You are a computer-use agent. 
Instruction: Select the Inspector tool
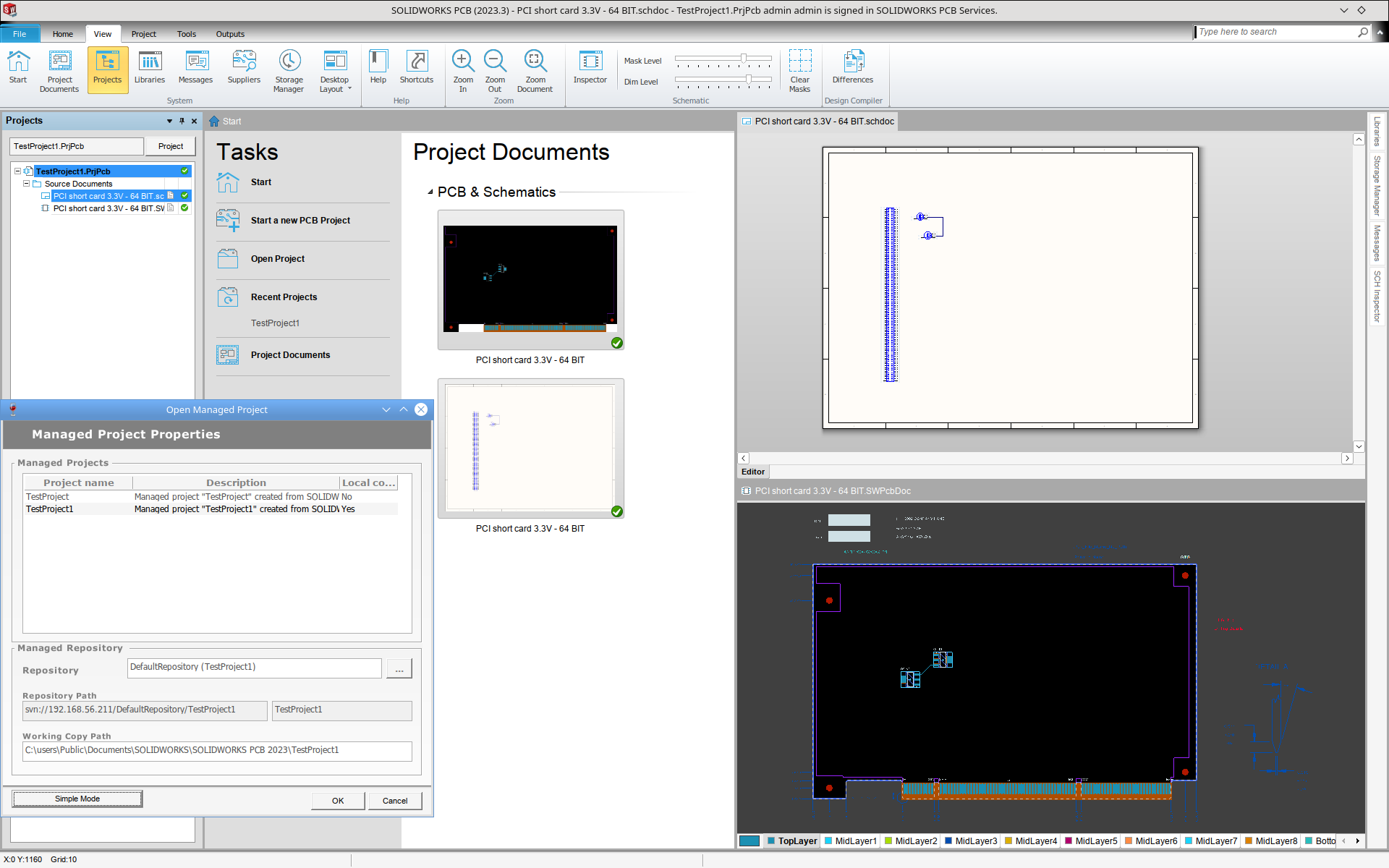click(x=590, y=69)
